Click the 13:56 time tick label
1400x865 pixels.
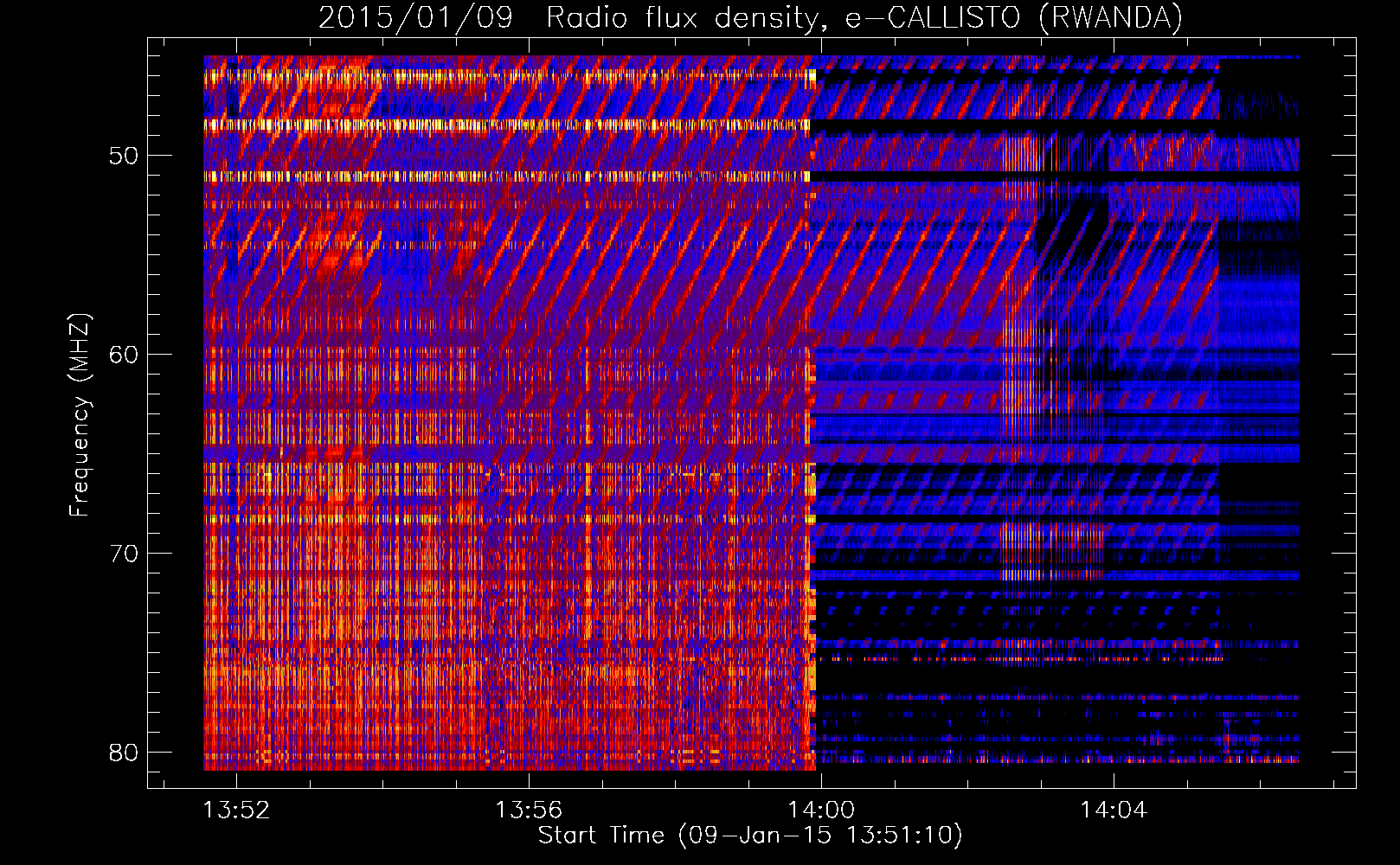pos(529,811)
